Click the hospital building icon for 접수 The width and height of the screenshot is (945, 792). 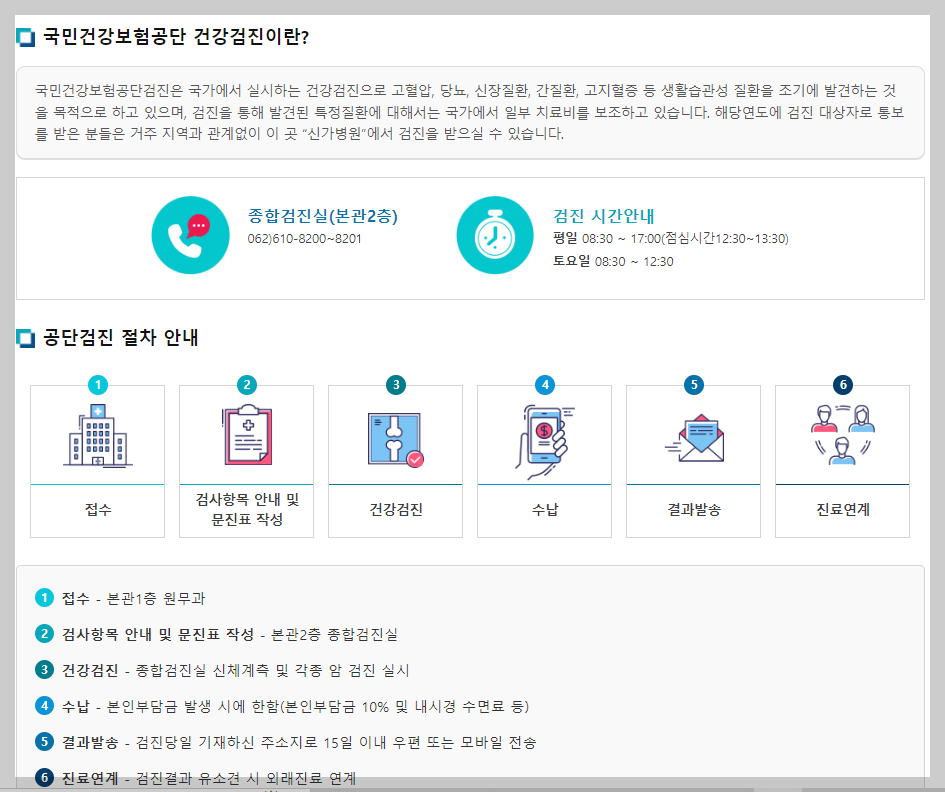tap(98, 435)
